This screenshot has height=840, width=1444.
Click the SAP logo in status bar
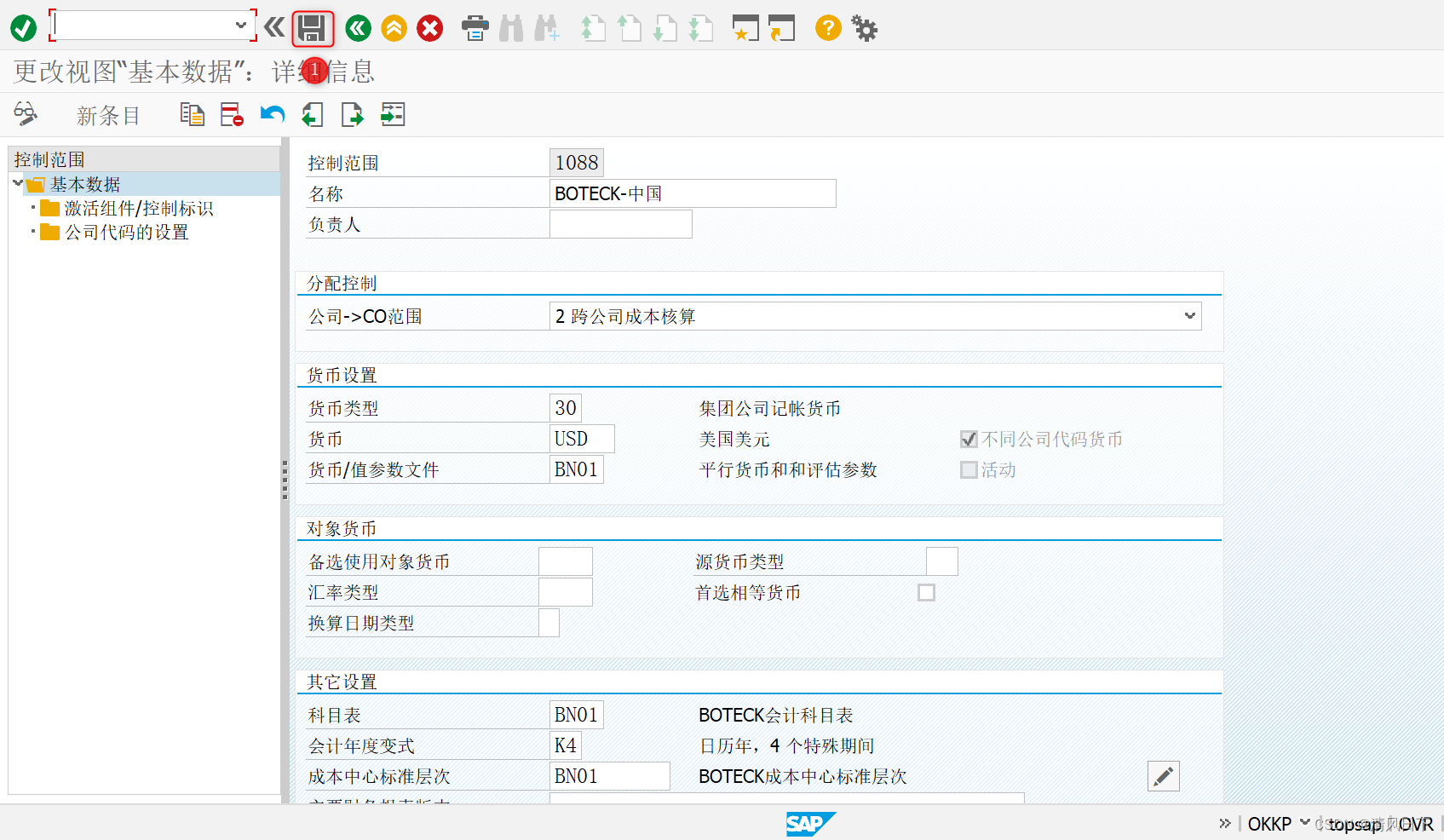[x=809, y=824]
